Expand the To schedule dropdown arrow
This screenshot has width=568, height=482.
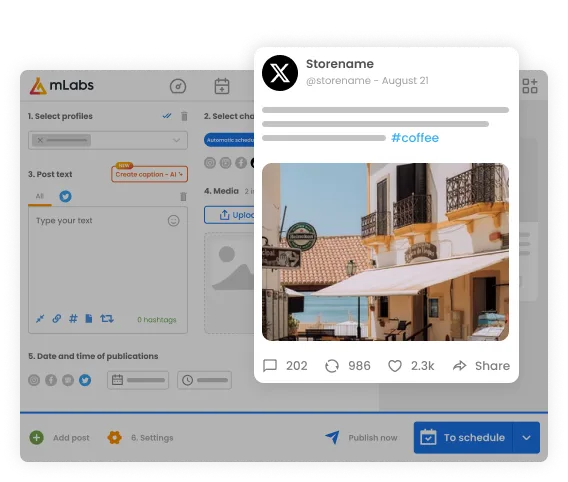click(x=526, y=437)
